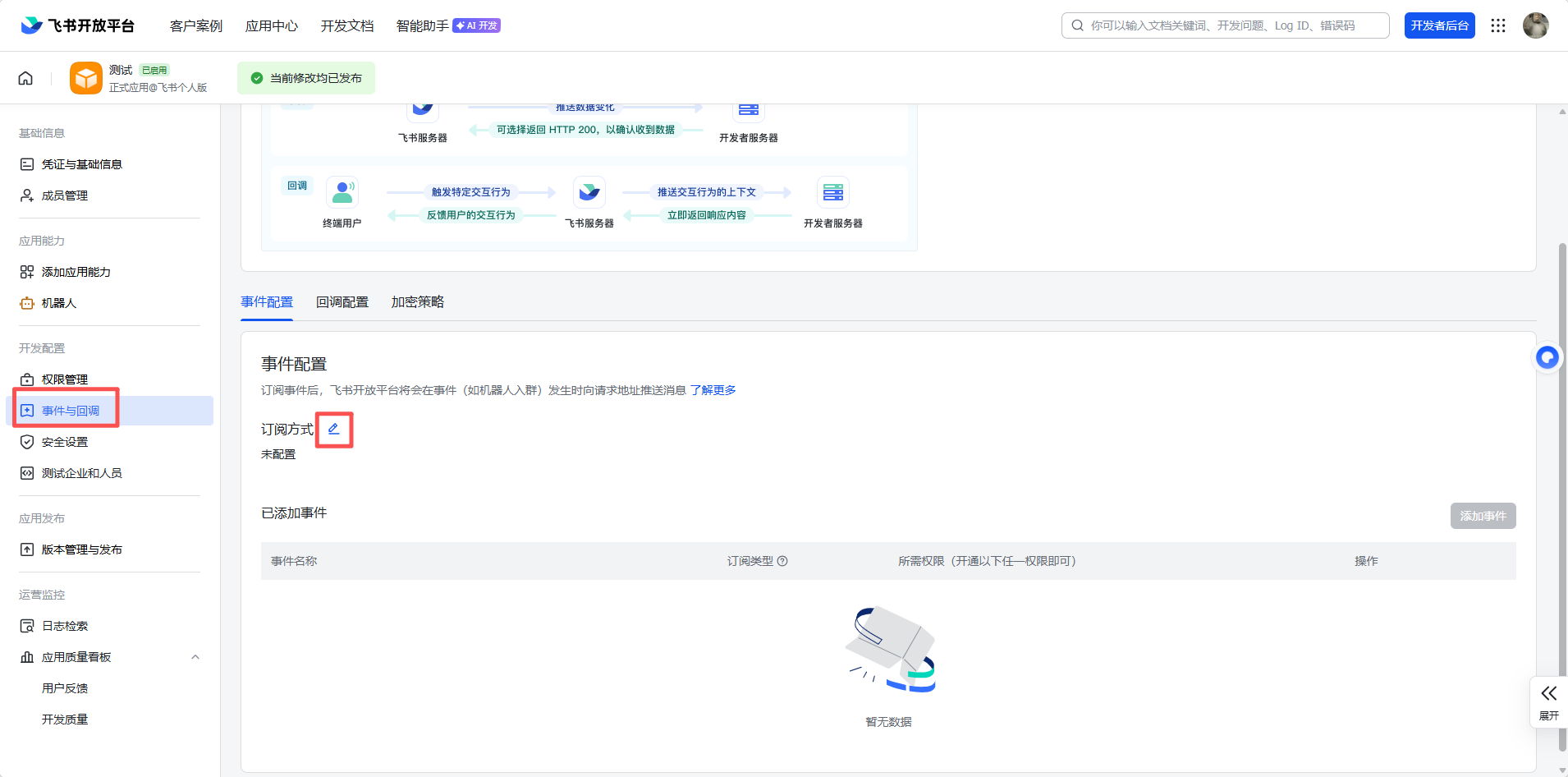
Task: Open 智能助手 in top navigation
Action: pos(423,25)
